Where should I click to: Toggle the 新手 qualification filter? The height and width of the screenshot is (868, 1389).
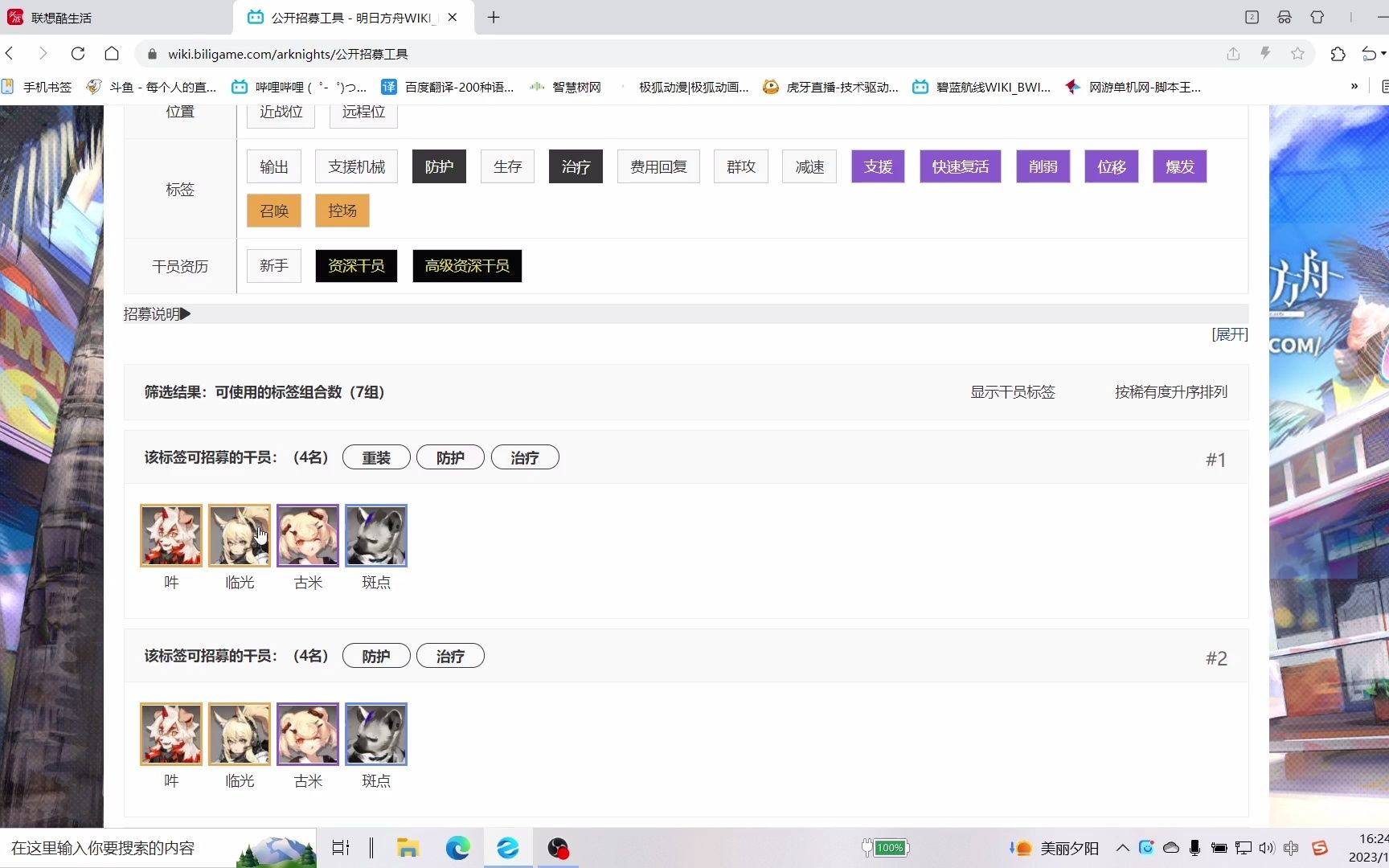274,266
